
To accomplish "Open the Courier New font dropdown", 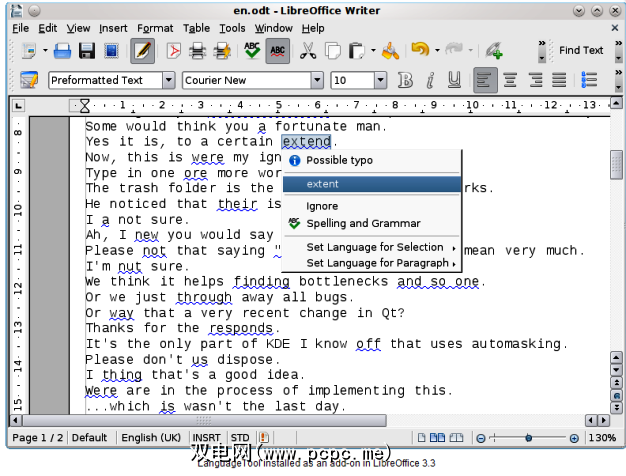I will [x=317, y=80].
